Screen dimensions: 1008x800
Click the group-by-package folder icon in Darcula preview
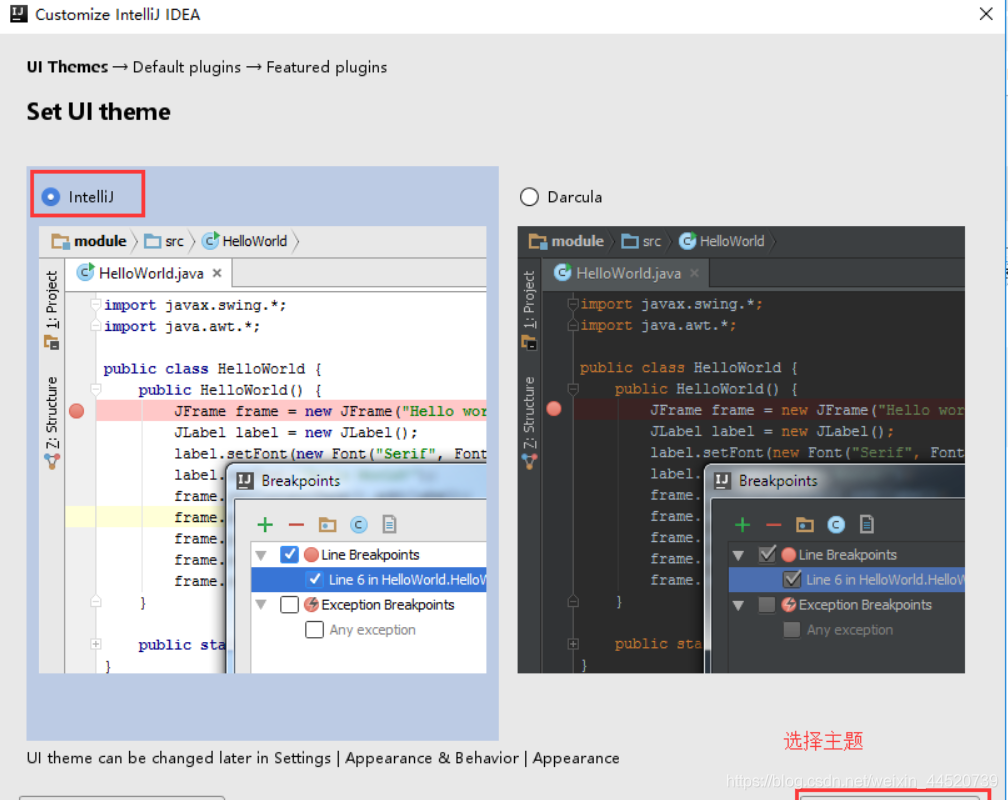click(x=805, y=525)
